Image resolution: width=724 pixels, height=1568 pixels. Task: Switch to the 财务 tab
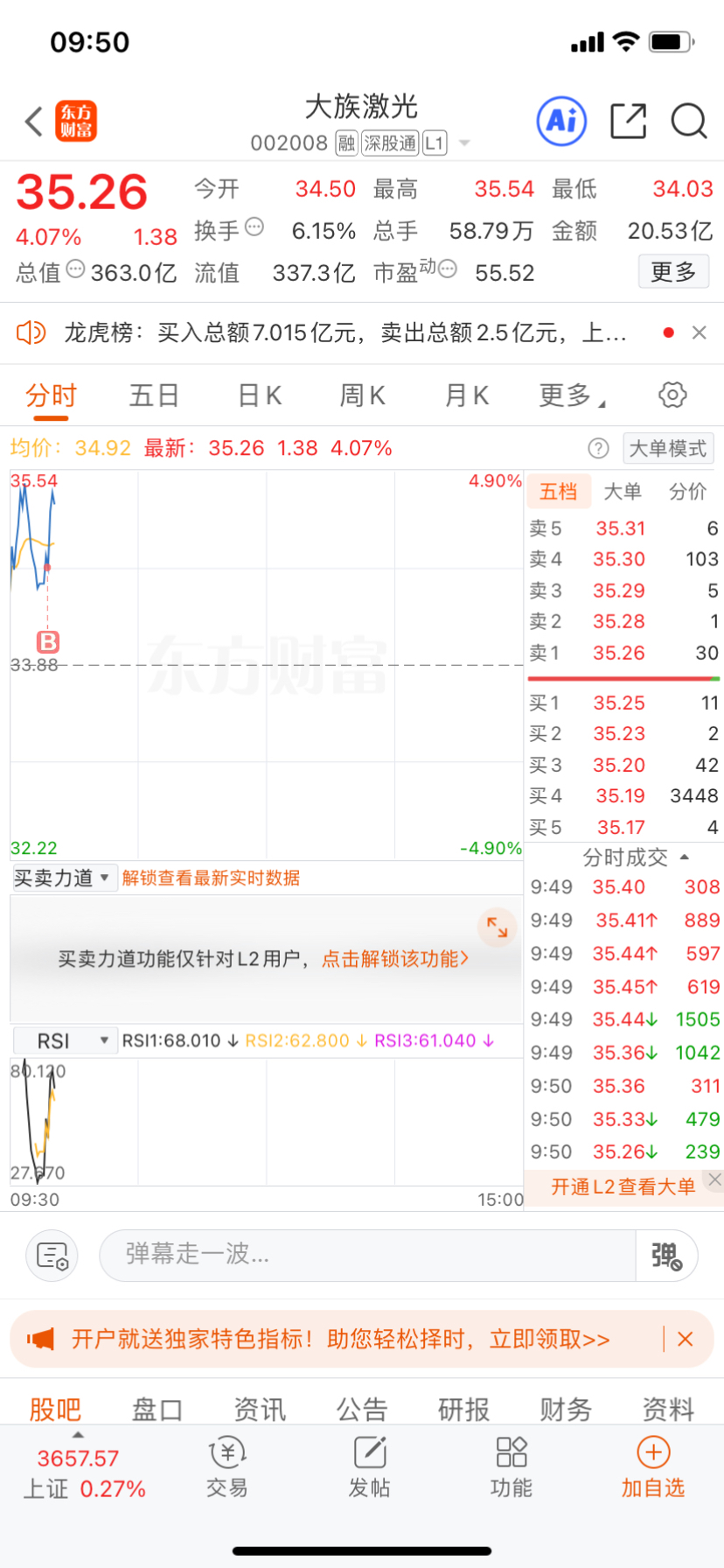point(566,1409)
